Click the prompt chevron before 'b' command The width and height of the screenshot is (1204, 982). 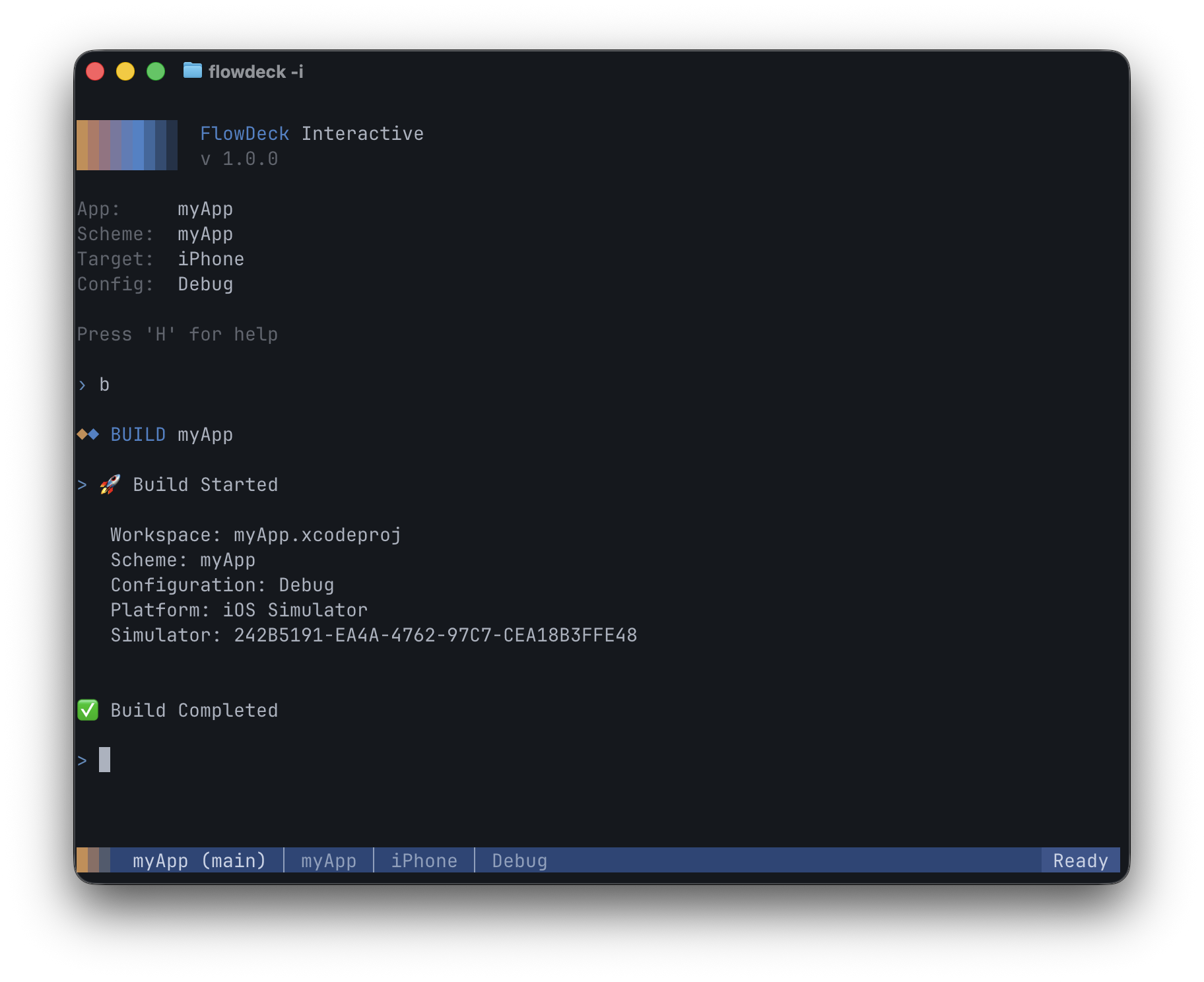(83, 385)
